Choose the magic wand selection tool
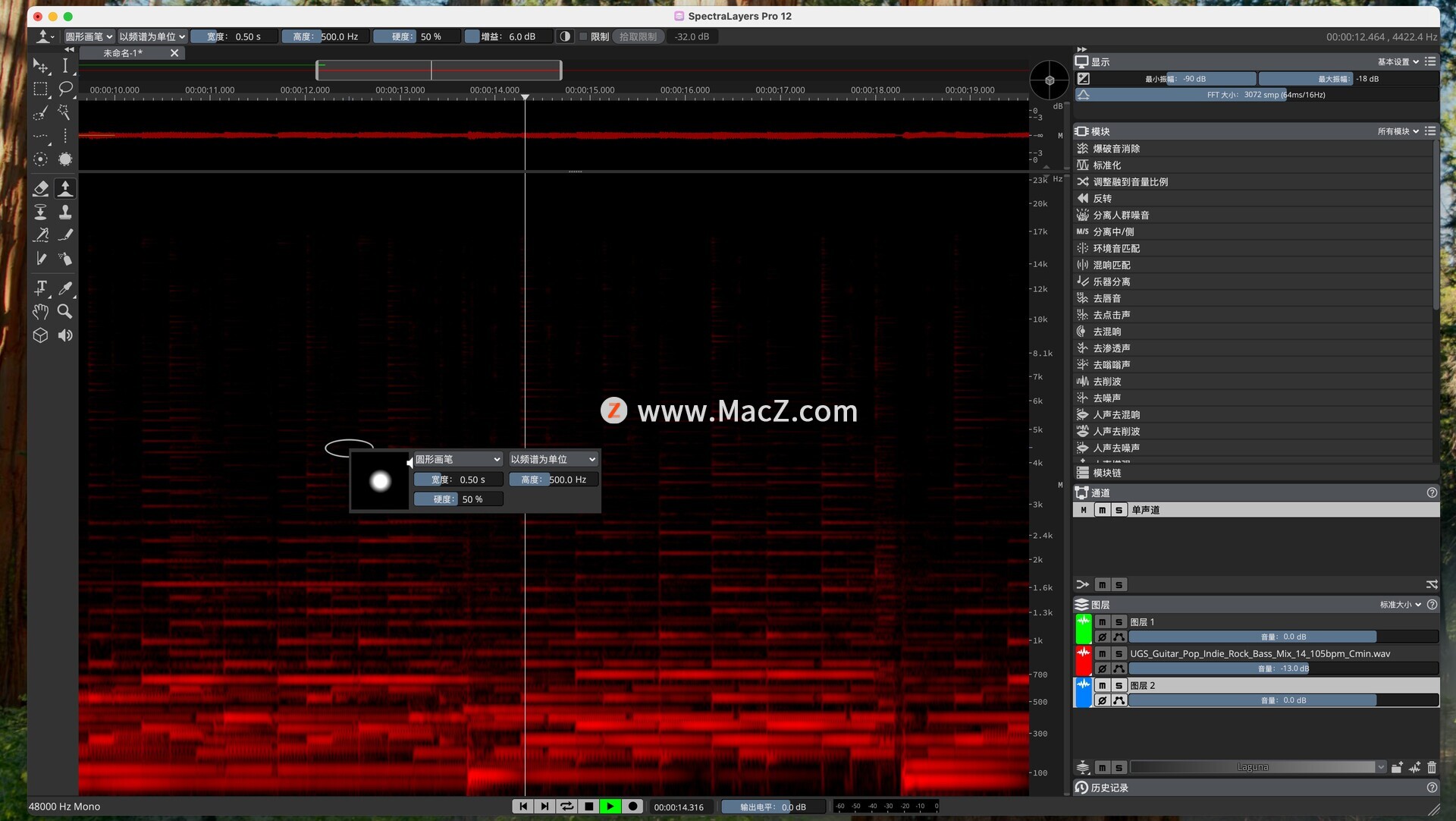This screenshot has height=821, width=1456. [x=65, y=112]
